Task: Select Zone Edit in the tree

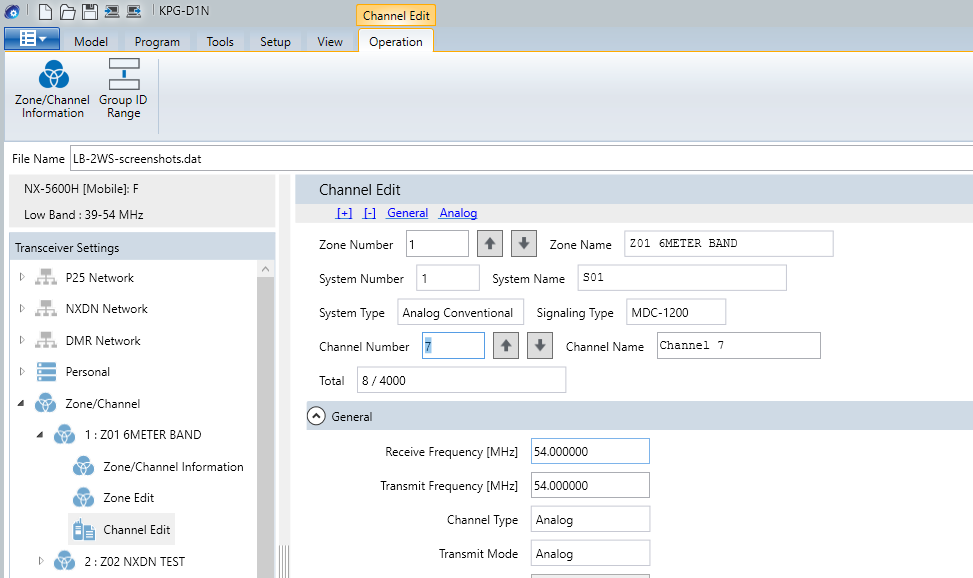Action: pyautogui.click(x=128, y=498)
